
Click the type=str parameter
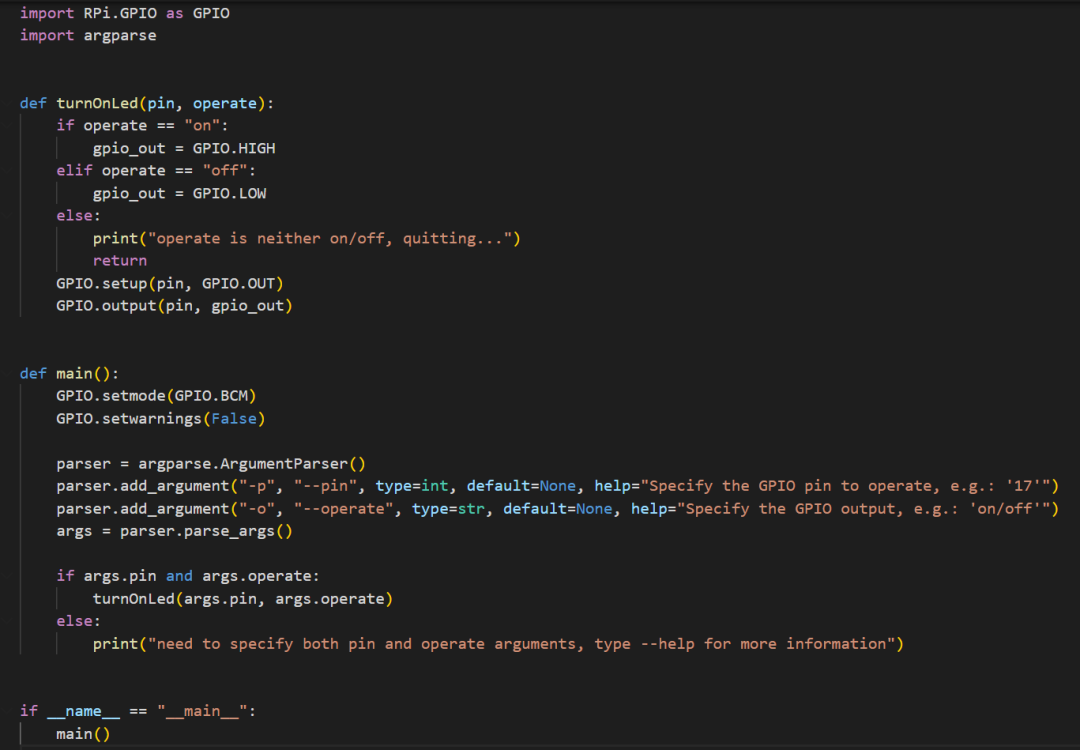pos(448,508)
